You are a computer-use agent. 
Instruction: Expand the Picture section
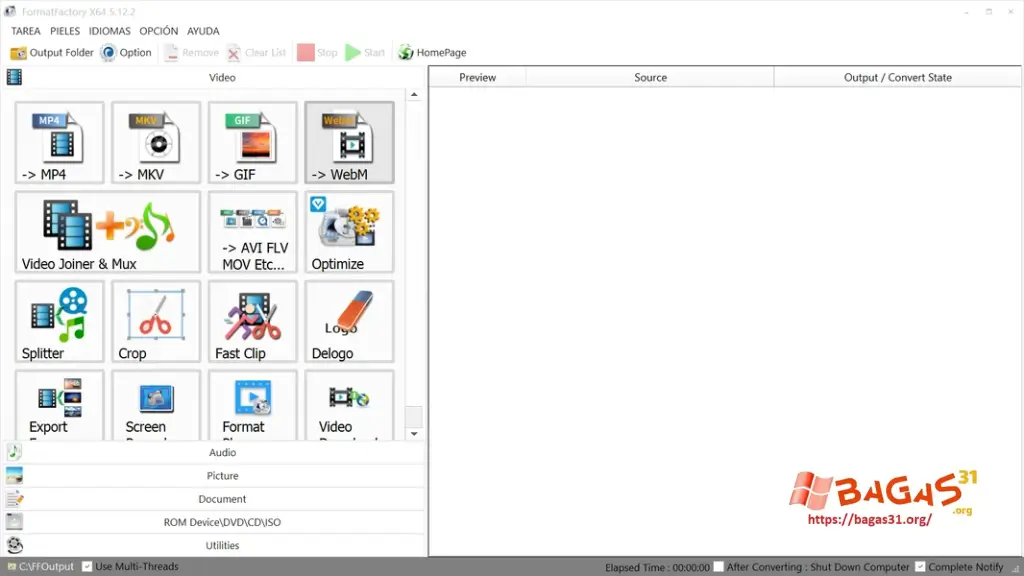coord(222,475)
